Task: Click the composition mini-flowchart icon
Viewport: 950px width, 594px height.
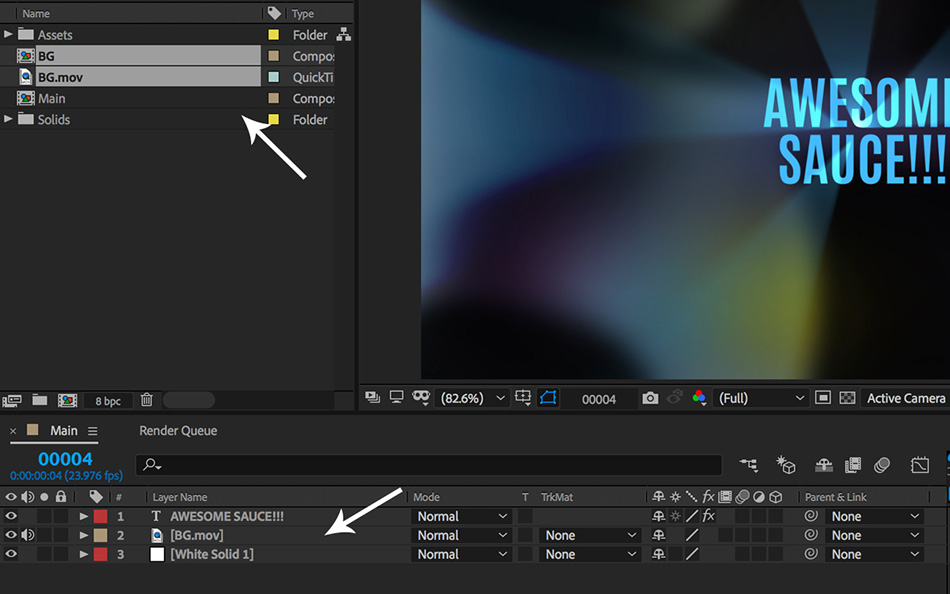Action: [x=748, y=465]
